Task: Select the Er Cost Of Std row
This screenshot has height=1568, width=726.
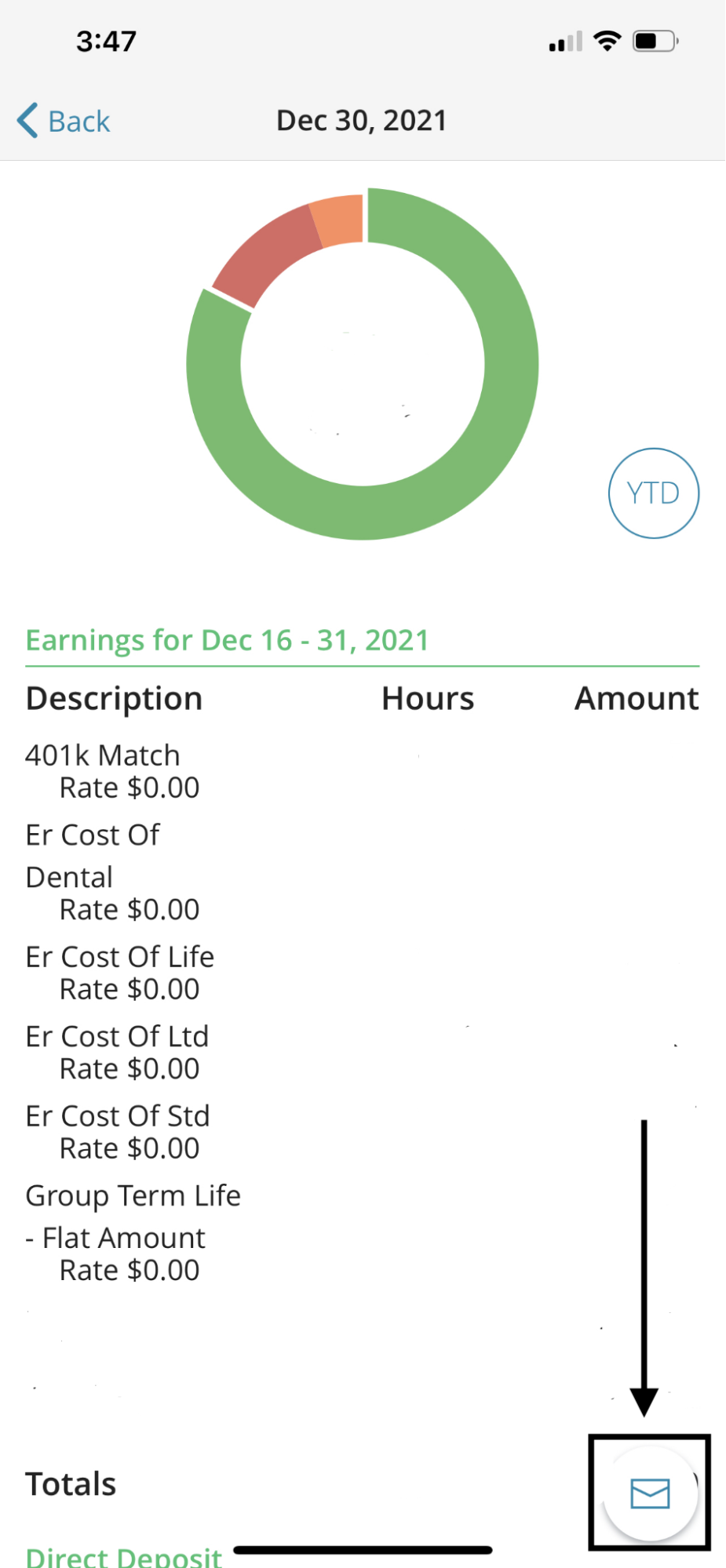Action: (x=362, y=1132)
